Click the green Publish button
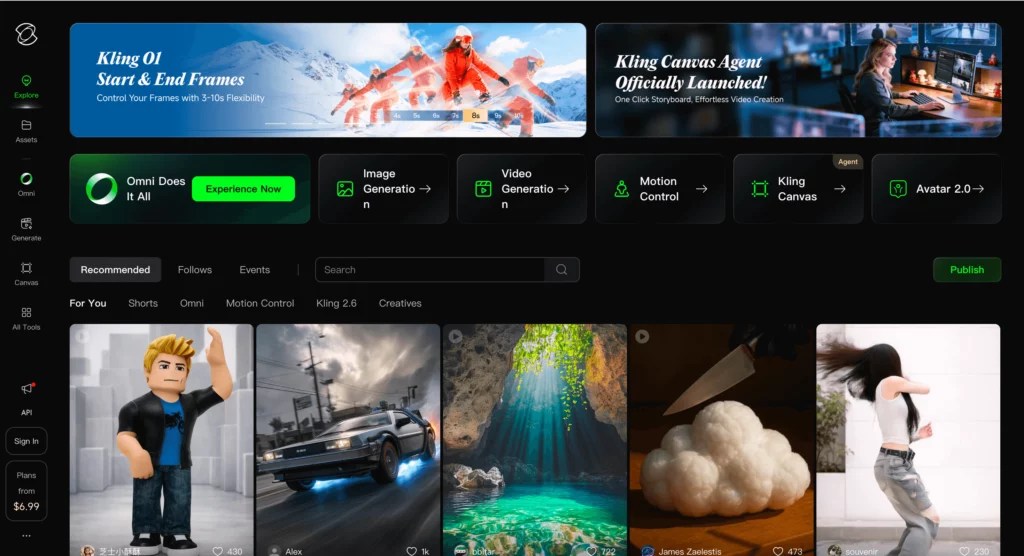This screenshot has width=1024, height=556. click(x=966, y=270)
